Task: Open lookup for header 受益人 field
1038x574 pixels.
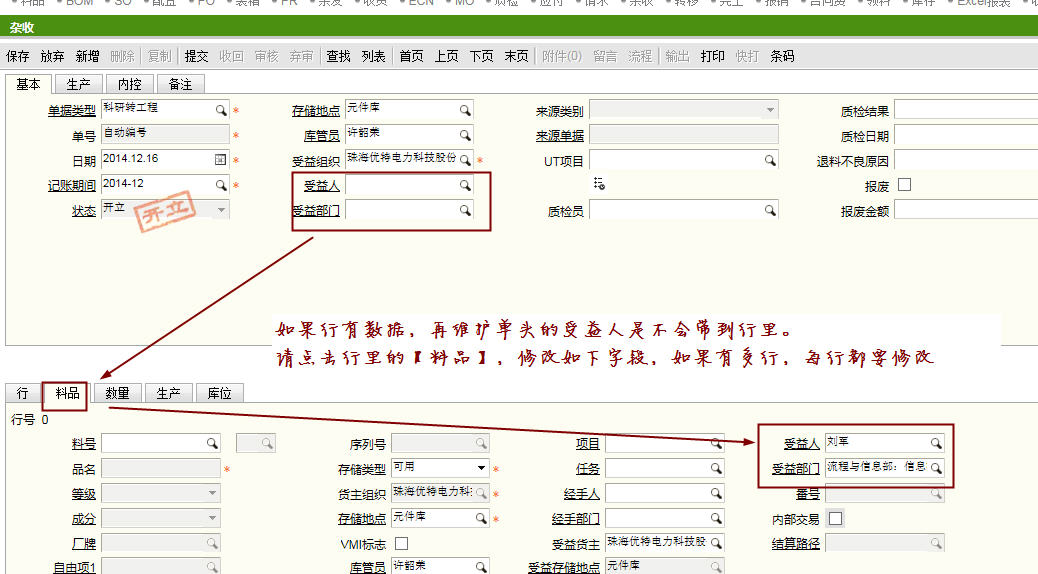Action: coord(465,185)
